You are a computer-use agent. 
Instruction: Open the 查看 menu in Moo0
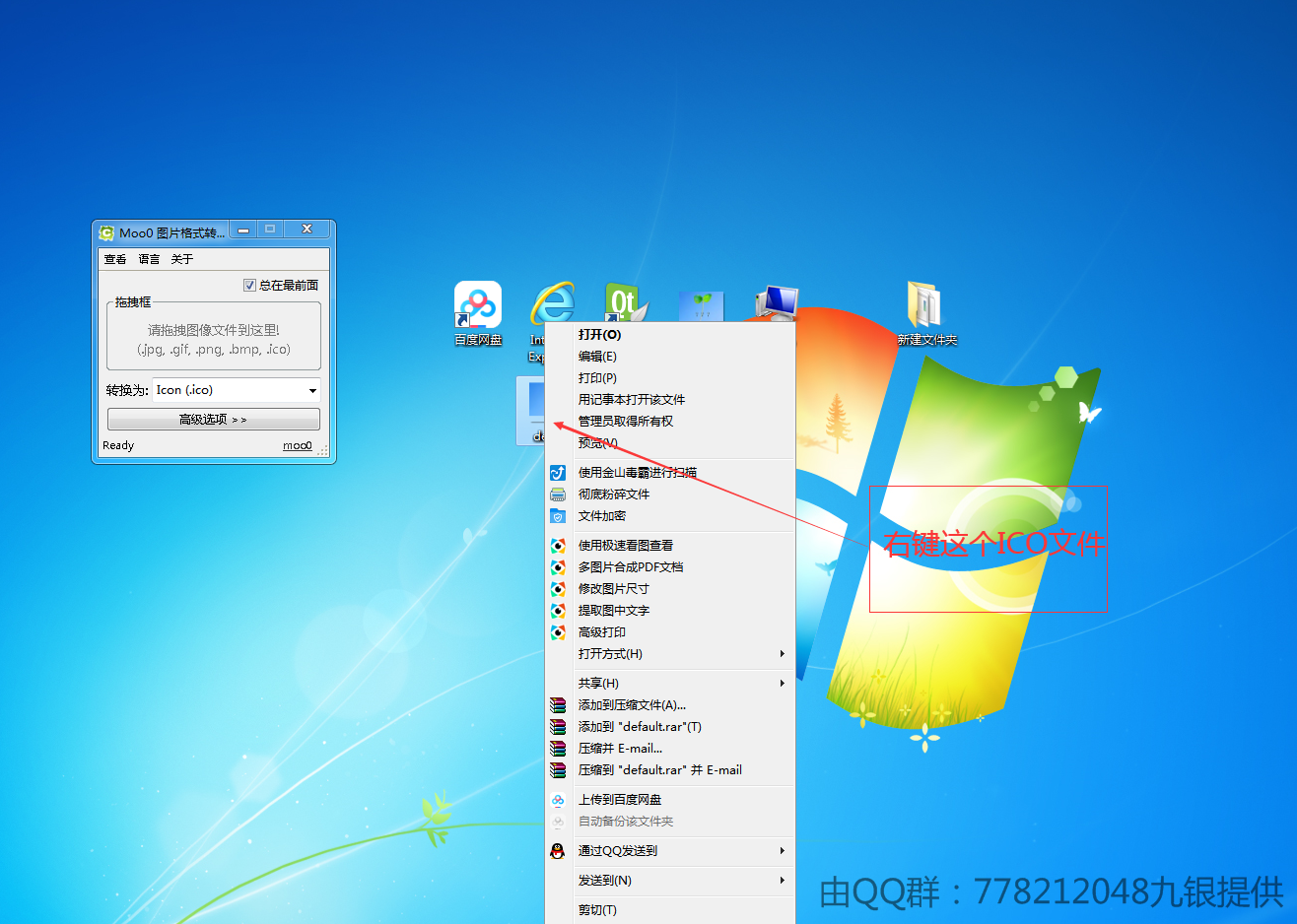115,259
